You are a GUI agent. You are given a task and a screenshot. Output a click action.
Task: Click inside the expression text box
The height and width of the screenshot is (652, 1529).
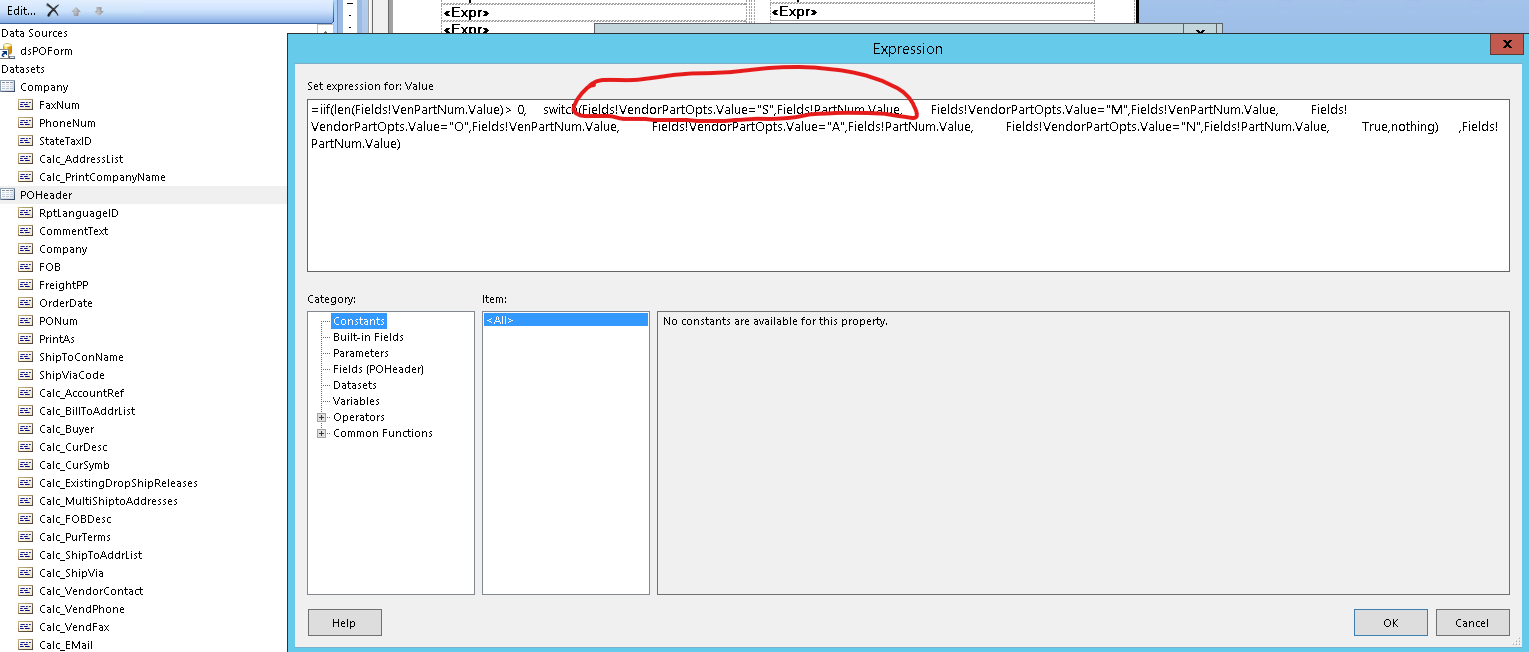(908, 185)
